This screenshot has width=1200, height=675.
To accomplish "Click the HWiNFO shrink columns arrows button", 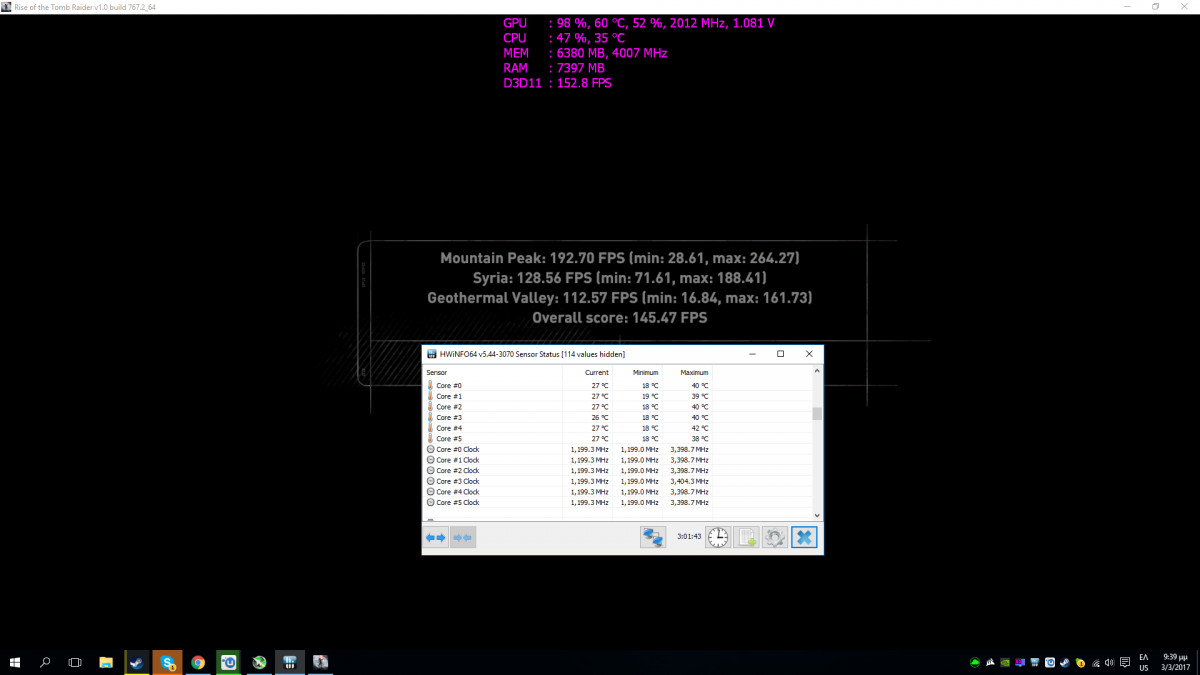I will click(462, 537).
